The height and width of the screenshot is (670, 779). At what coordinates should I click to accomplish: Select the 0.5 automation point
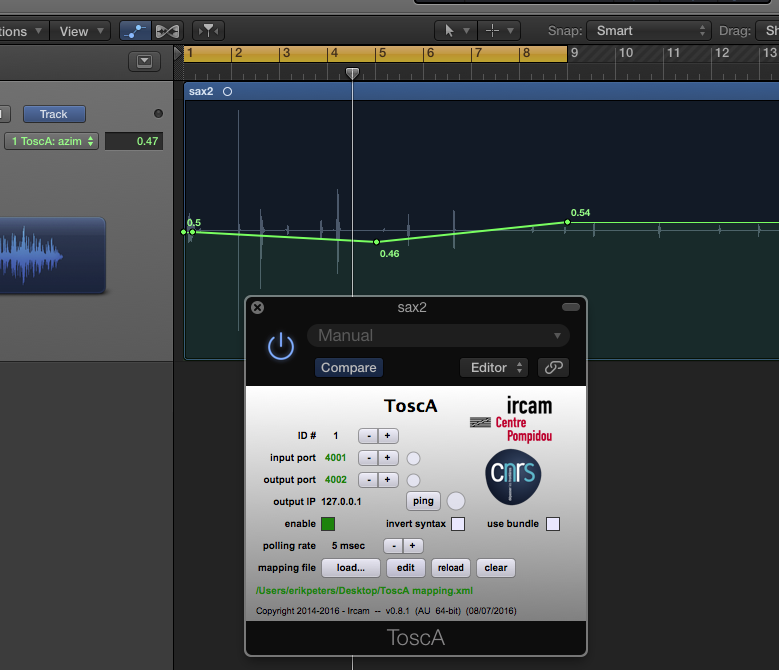point(192,232)
